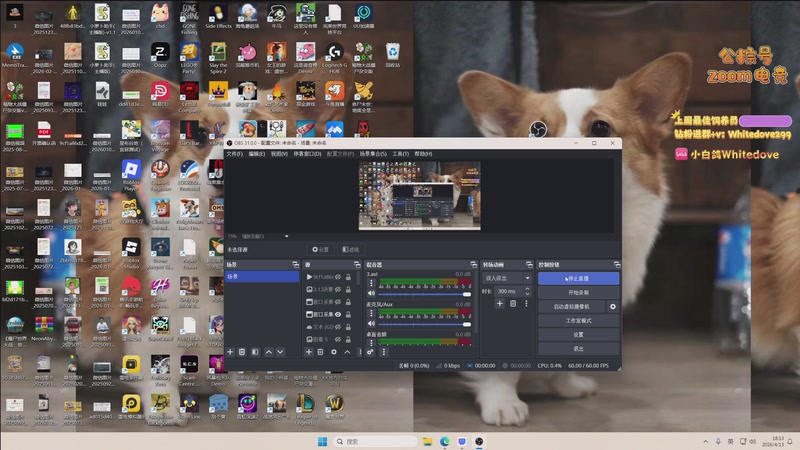Image resolution: width=800 pixels, height=450 pixels.
Task: Hide the visible 窗口采集 source eye icon
Action: (x=338, y=314)
